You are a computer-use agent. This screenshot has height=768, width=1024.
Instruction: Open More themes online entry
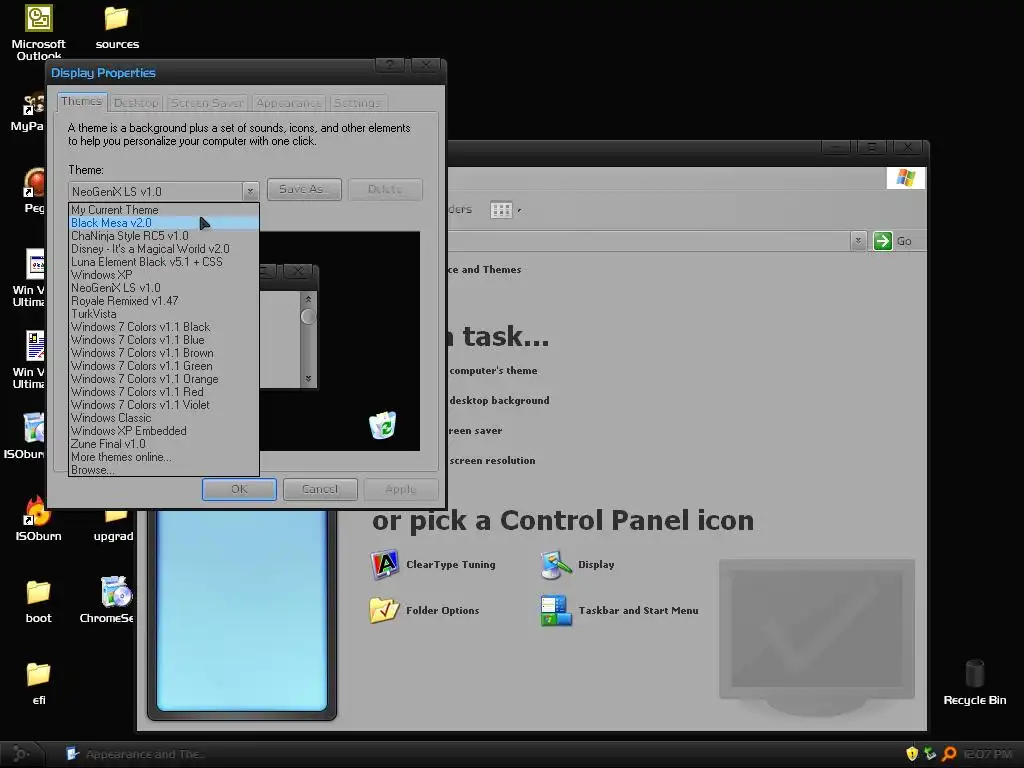(164, 457)
